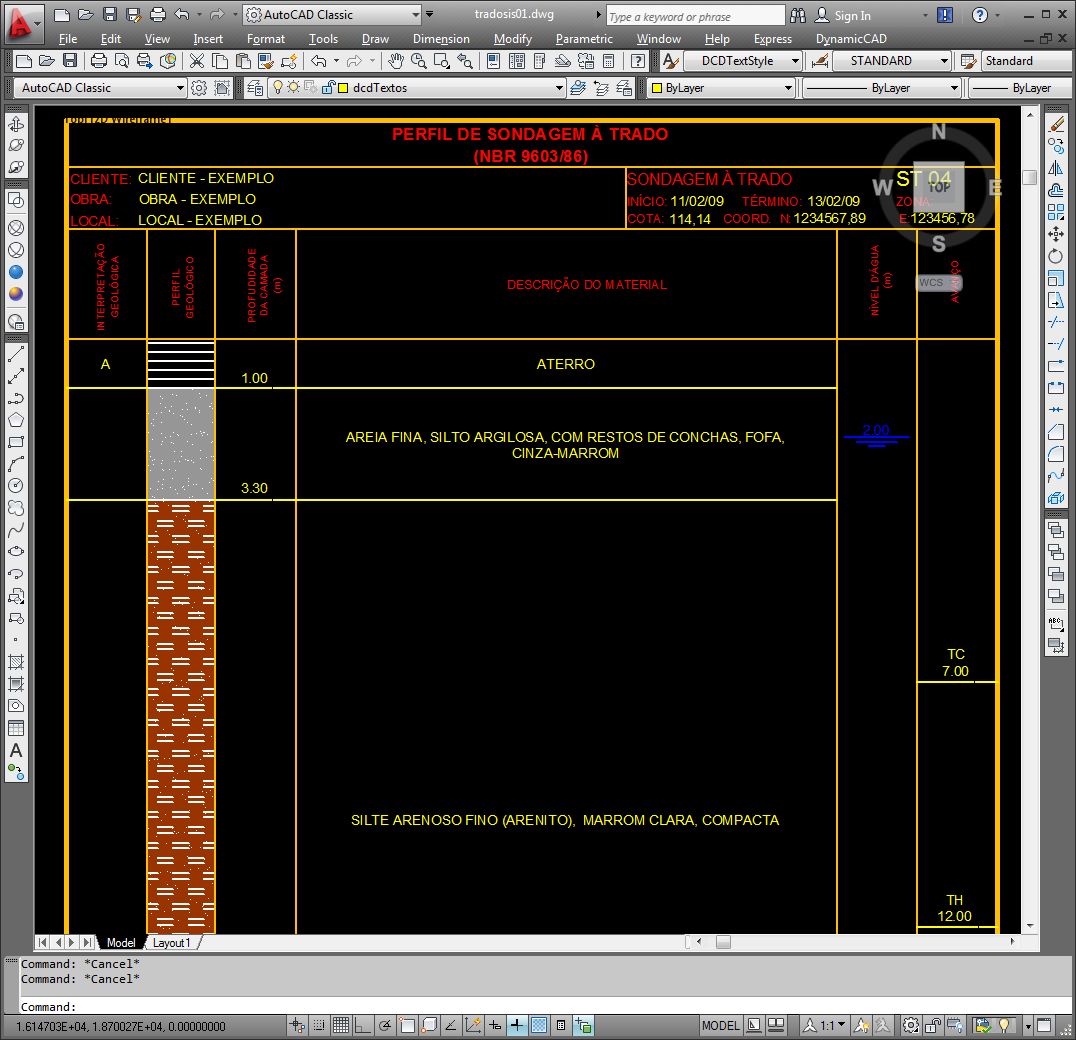Screen dimensions: 1076x1040
Task: Open the Table draw tool
Action: click(16, 728)
